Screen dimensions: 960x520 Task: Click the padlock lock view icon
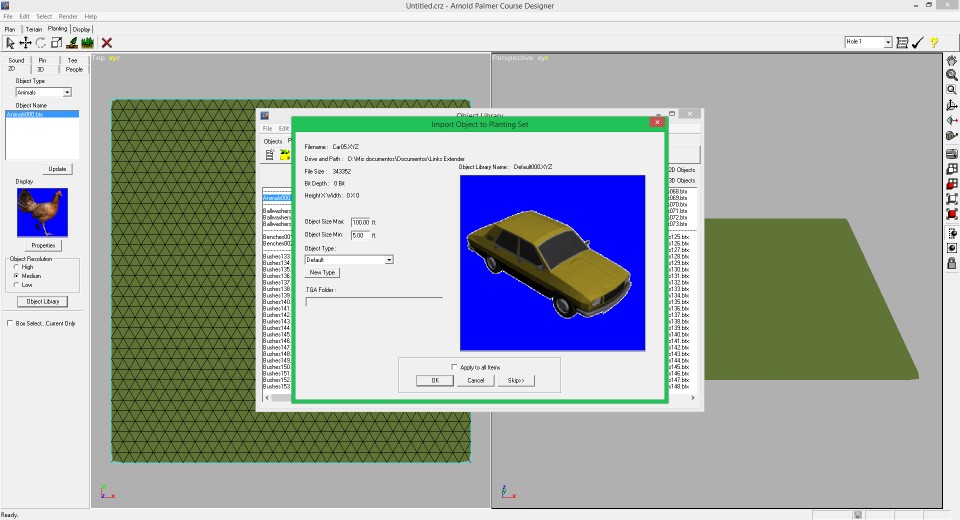(952, 263)
